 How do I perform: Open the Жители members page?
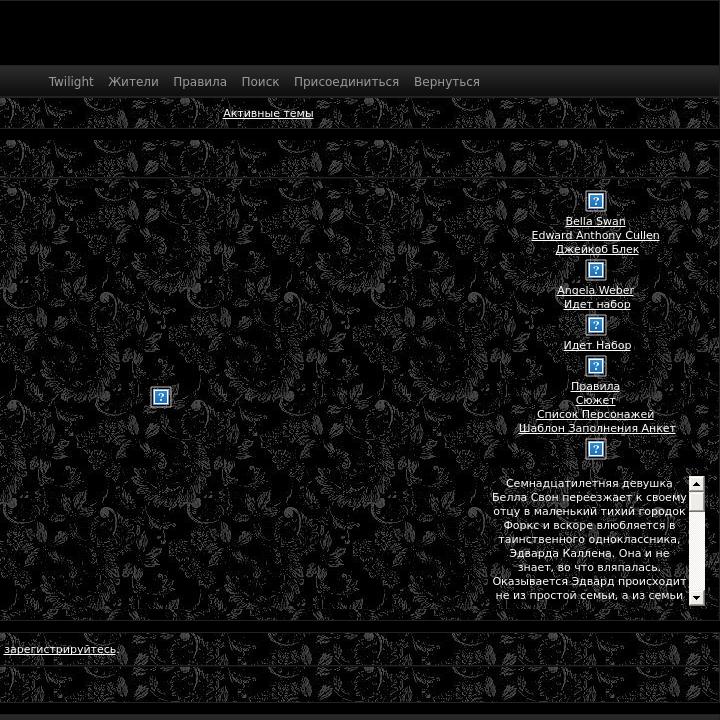[133, 82]
